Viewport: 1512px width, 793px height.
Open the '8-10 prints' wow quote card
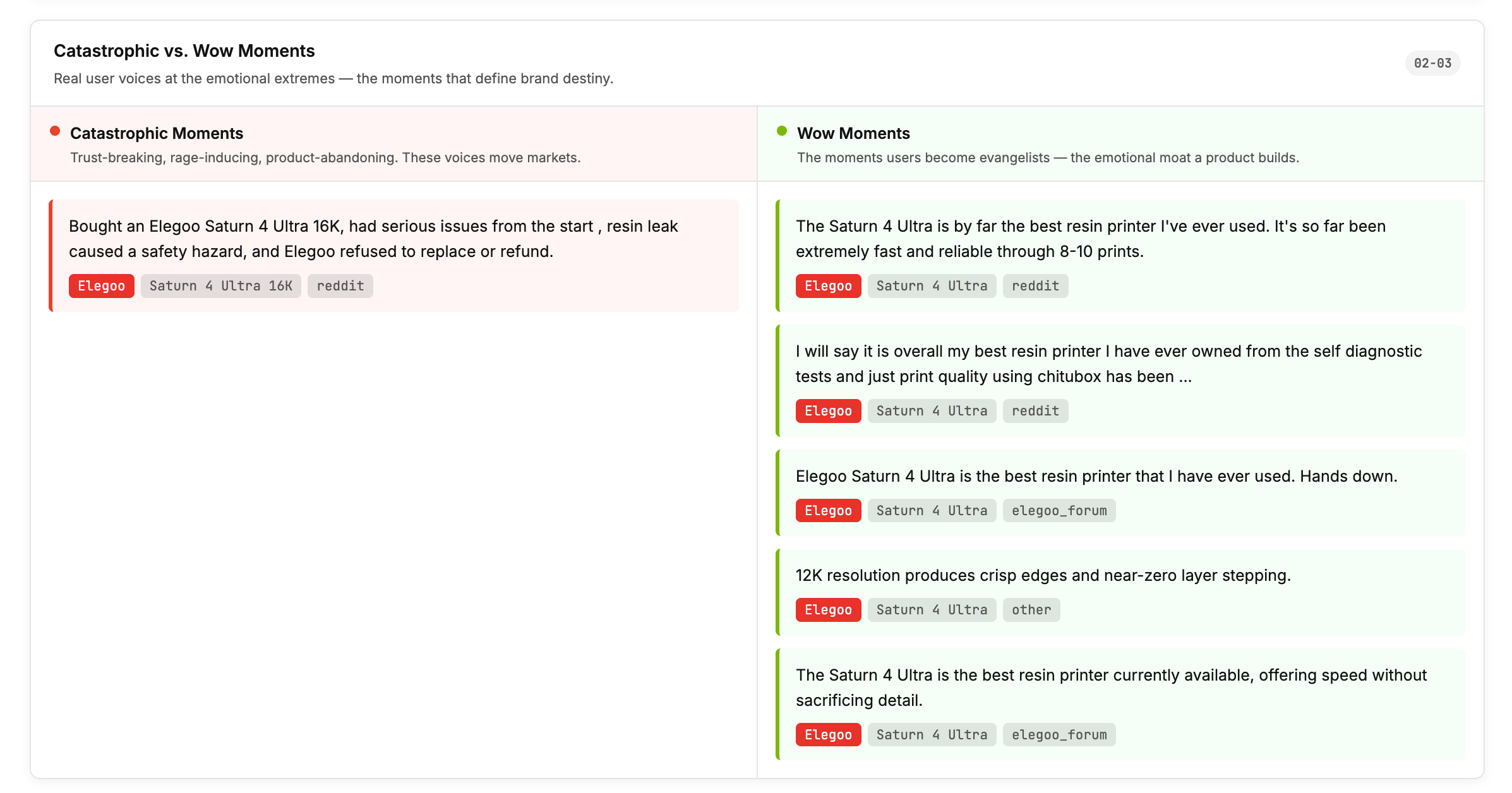[1090, 239]
